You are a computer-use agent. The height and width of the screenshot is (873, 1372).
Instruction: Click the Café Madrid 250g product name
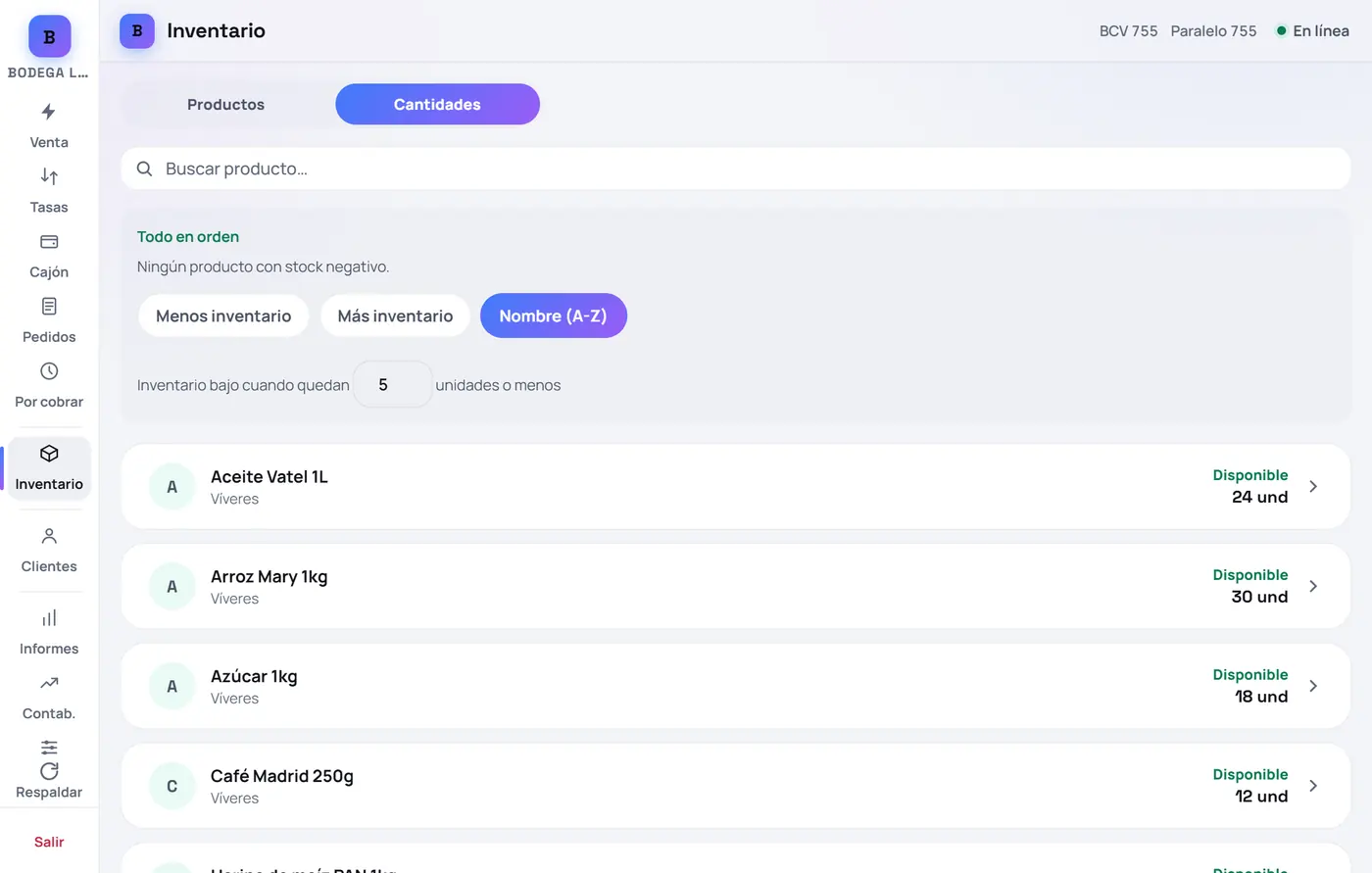click(282, 776)
